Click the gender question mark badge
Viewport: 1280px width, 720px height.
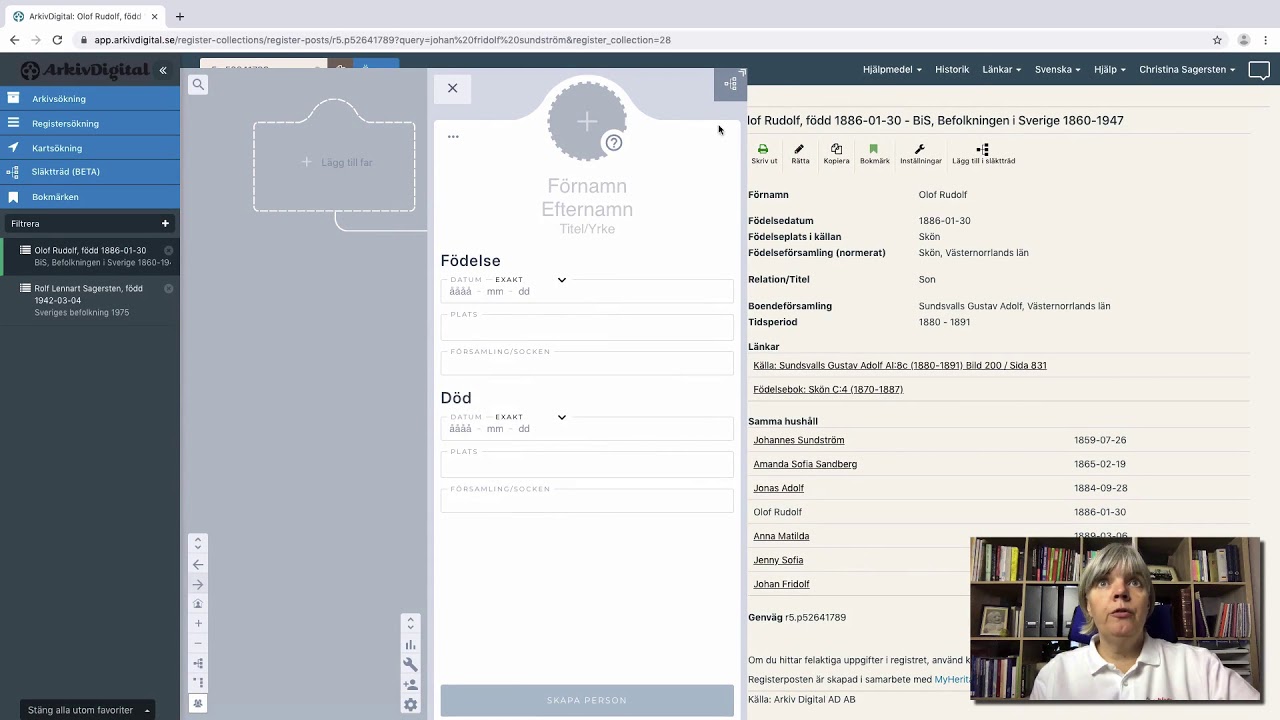(x=614, y=143)
